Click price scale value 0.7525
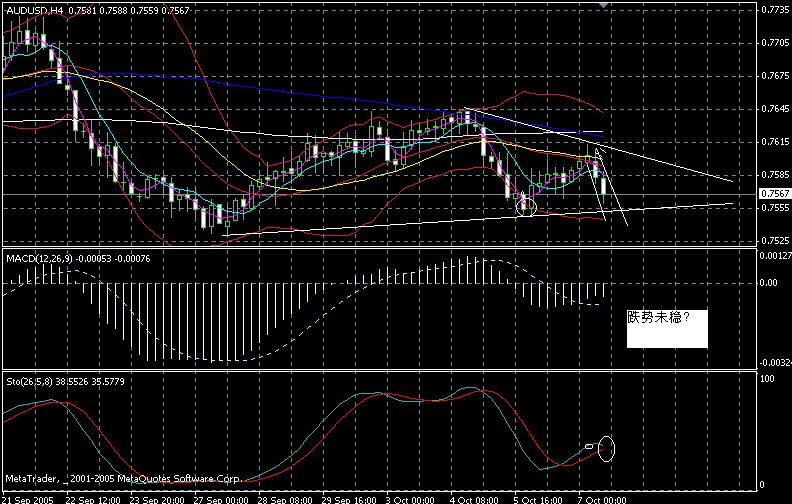 775,240
